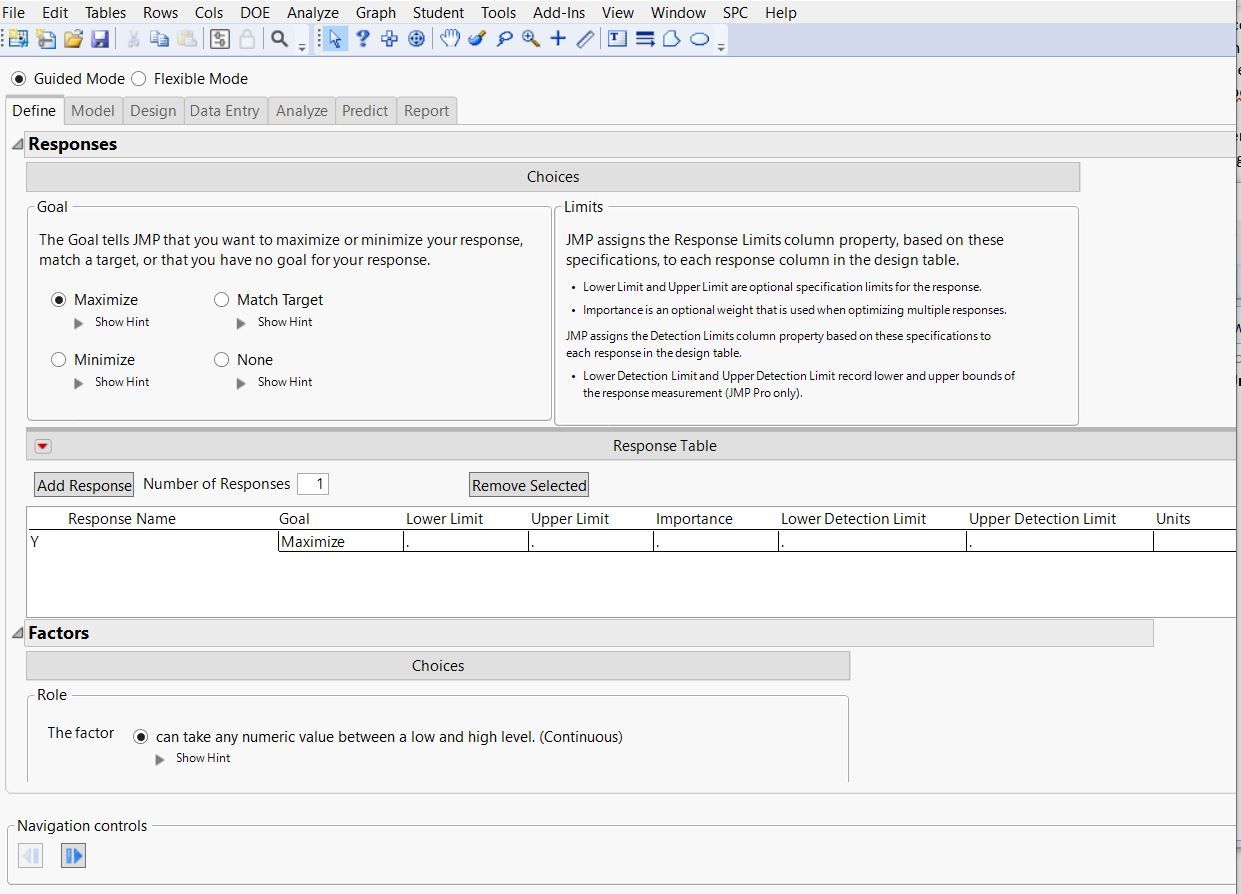Select the Text annotation tool
1241x894 pixels.
617,39
